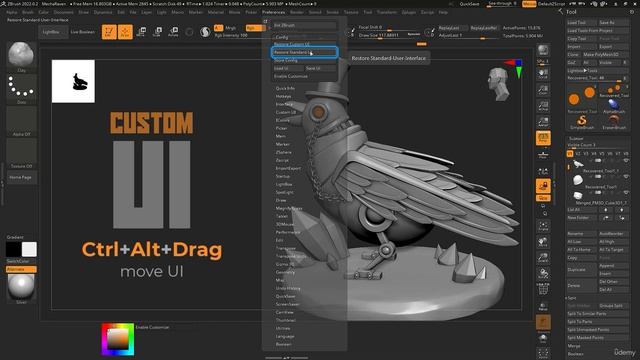Click the Frame icon in right shelf

(x=543, y=226)
